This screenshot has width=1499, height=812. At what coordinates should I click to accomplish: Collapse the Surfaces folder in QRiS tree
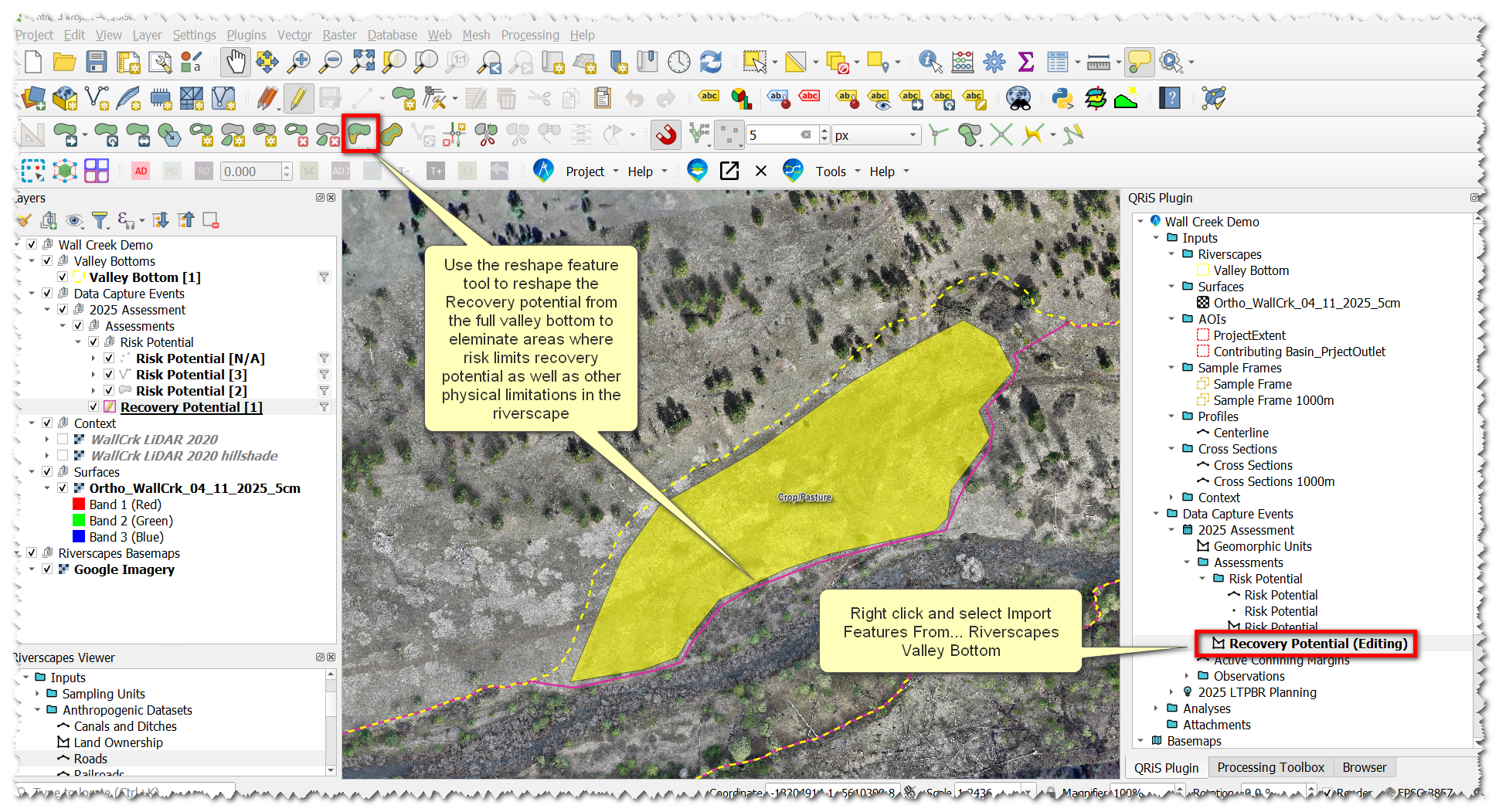[1171, 287]
